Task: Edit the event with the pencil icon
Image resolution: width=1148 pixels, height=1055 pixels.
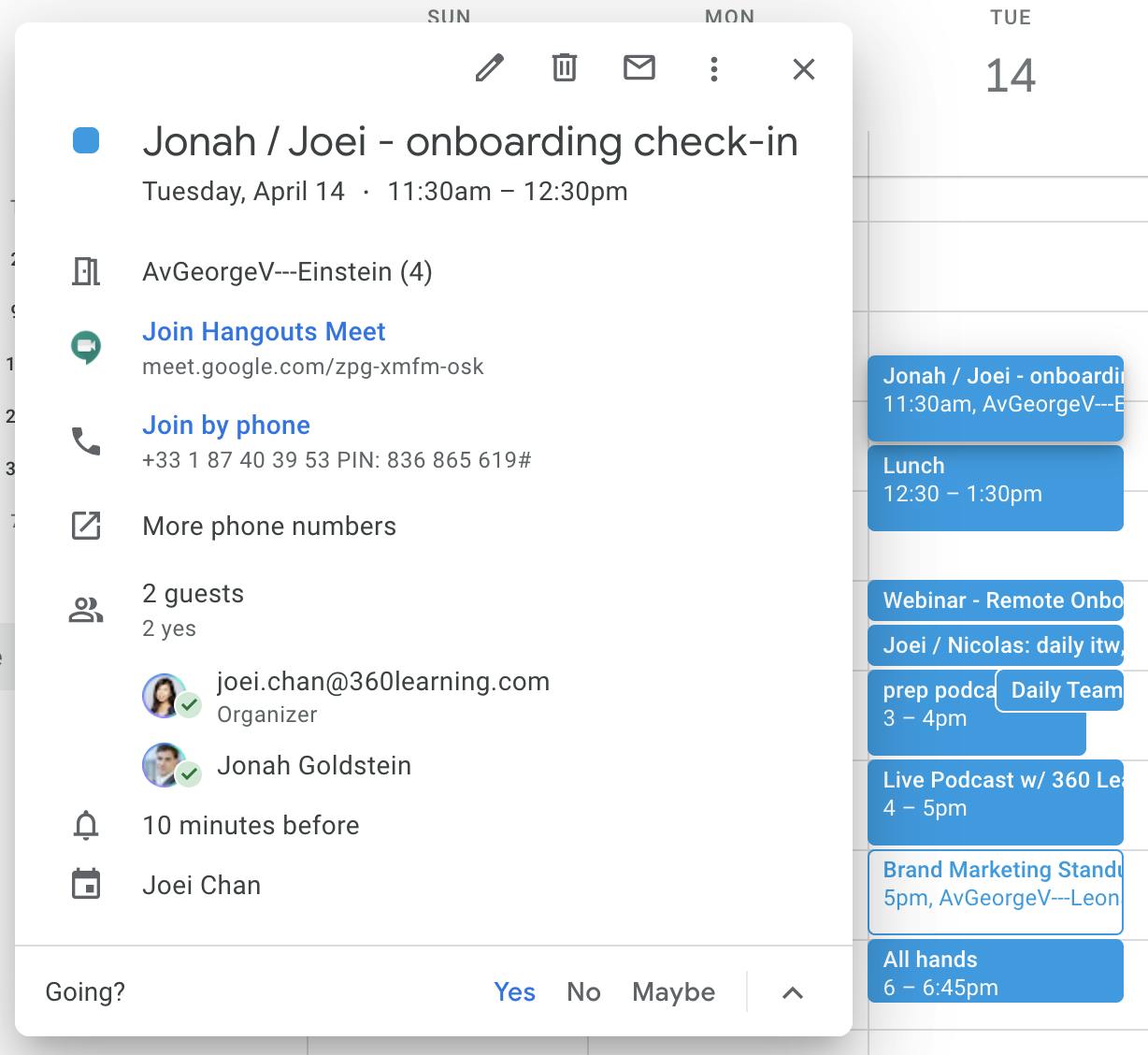Action: tap(490, 67)
